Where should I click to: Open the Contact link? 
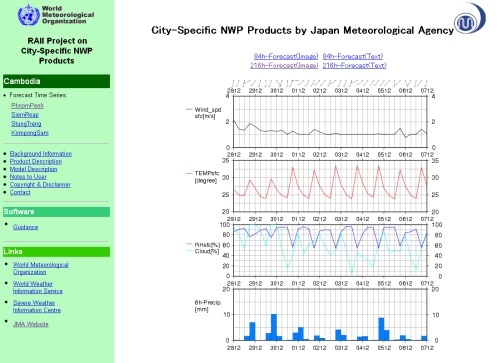[20, 192]
